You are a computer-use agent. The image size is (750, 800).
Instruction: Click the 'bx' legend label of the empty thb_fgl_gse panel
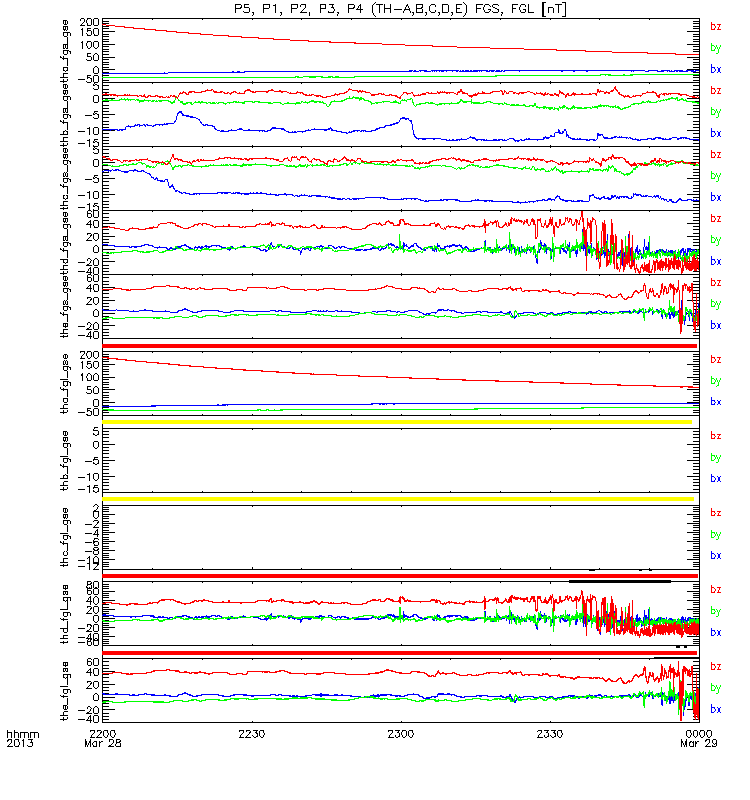pos(715,479)
